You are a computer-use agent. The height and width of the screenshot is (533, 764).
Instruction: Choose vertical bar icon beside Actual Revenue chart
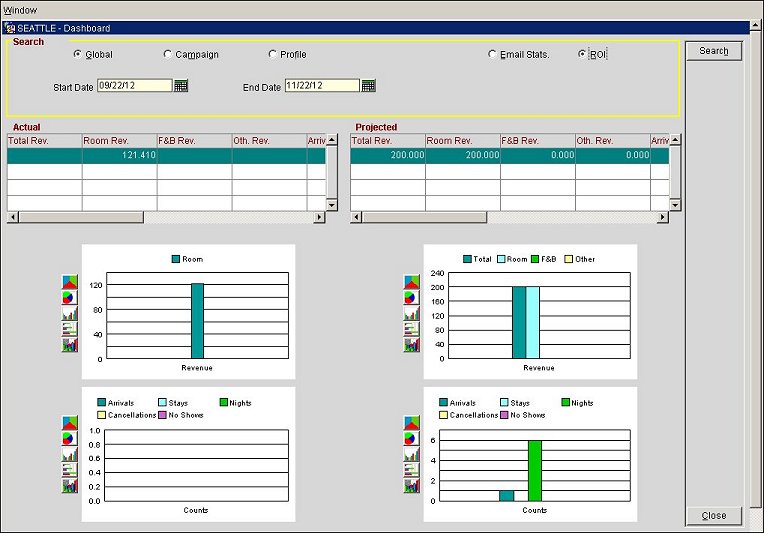pyautogui.click(x=70, y=313)
